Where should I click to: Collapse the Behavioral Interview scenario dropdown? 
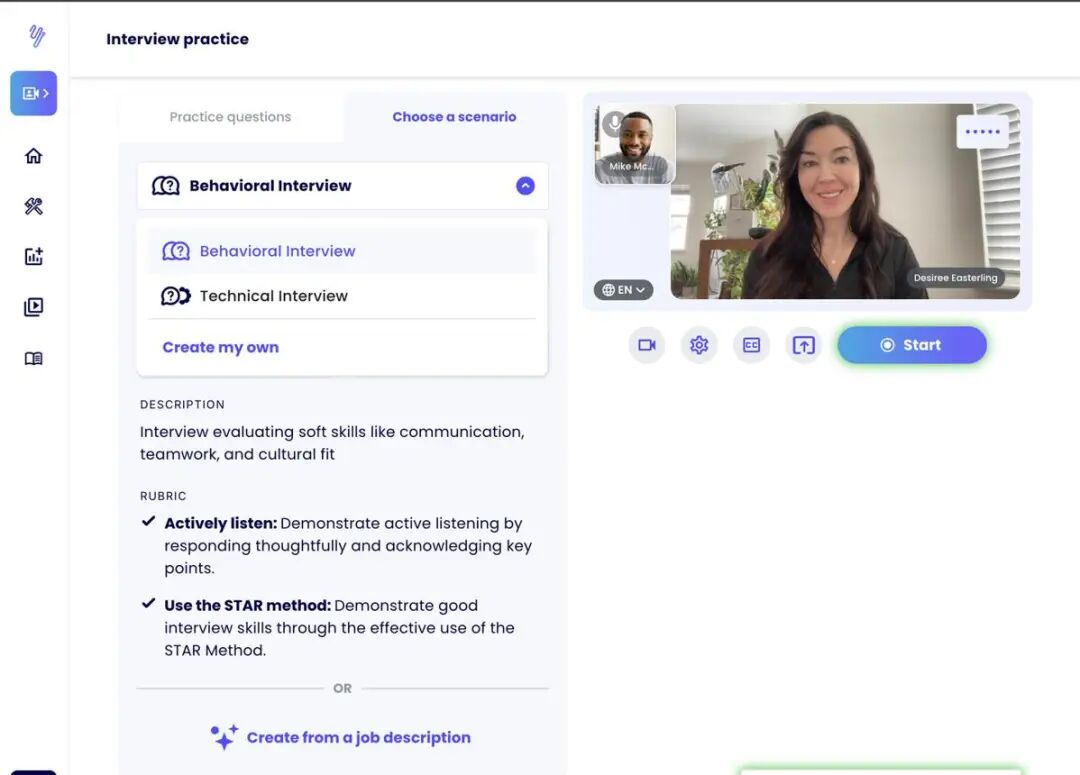tap(342, 186)
